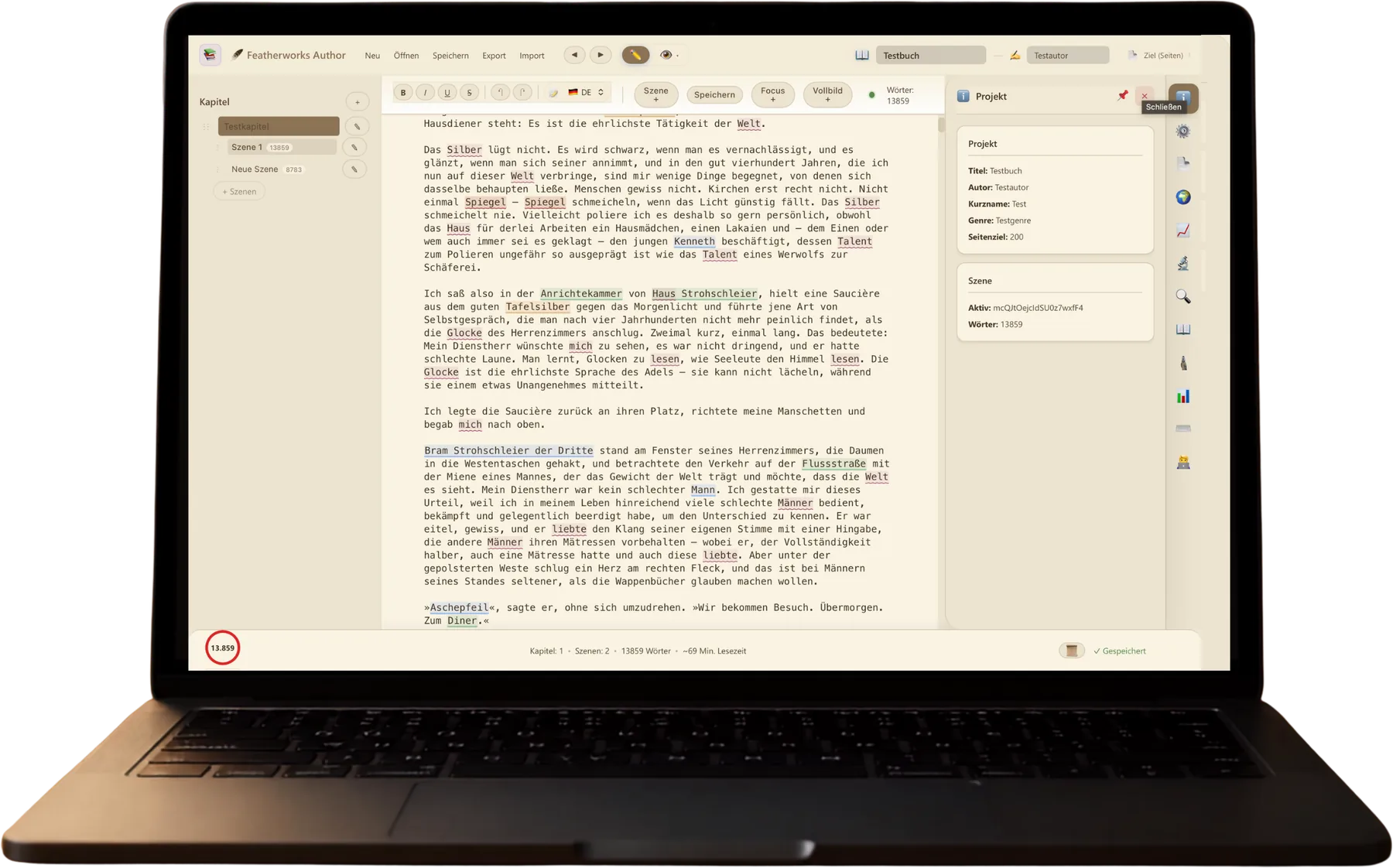The width and height of the screenshot is (1393, 868).
Task: Open the person at laptop icon
Action: pyautogui.click(x=1183, y=463)
